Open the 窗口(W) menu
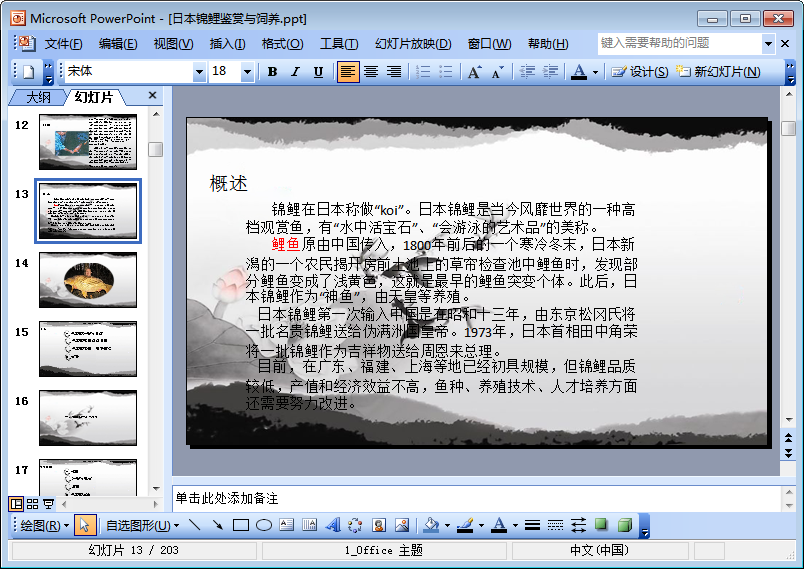 click(489, 44)
